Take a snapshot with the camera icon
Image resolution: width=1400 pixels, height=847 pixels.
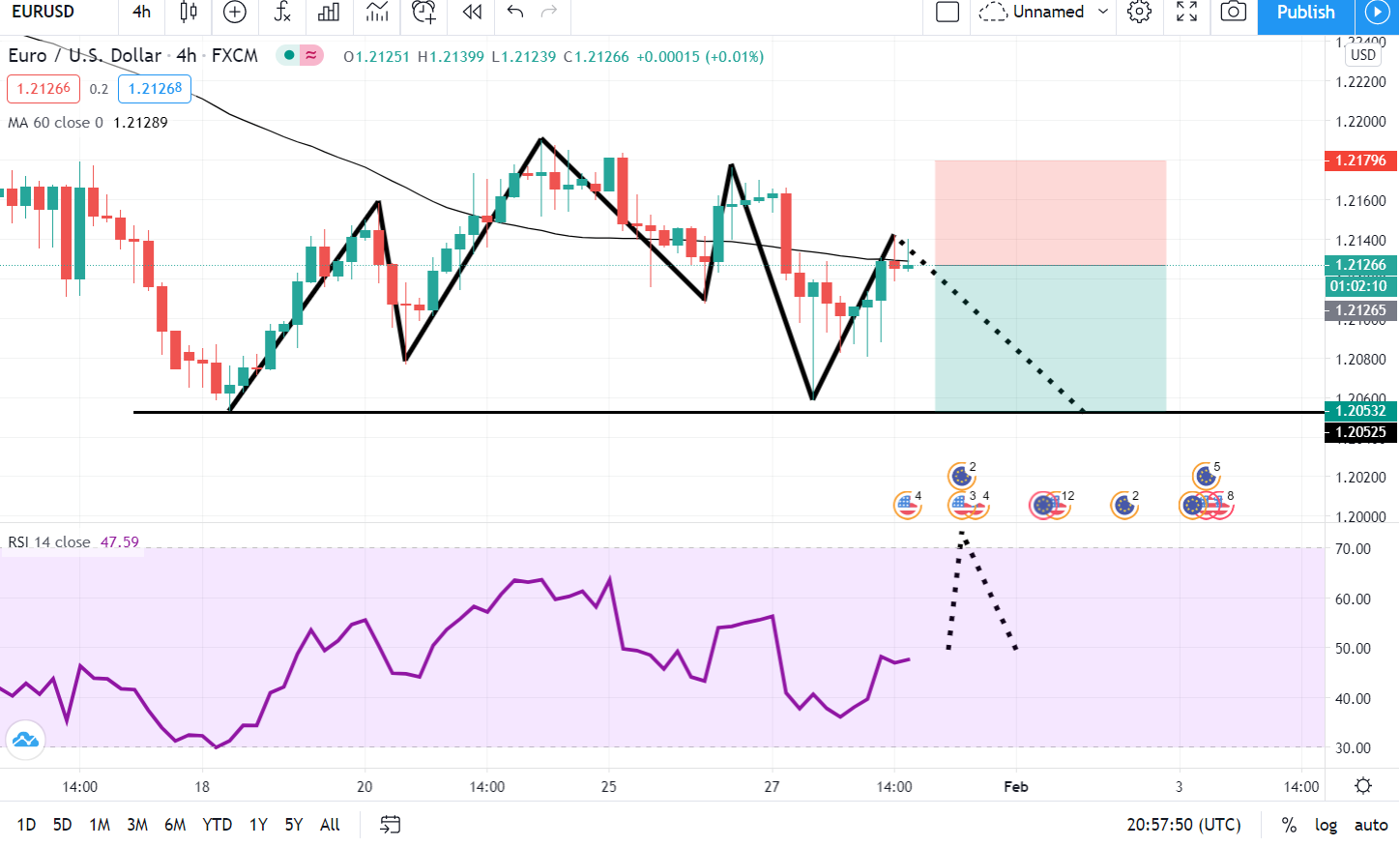[x=1233, y=13]
